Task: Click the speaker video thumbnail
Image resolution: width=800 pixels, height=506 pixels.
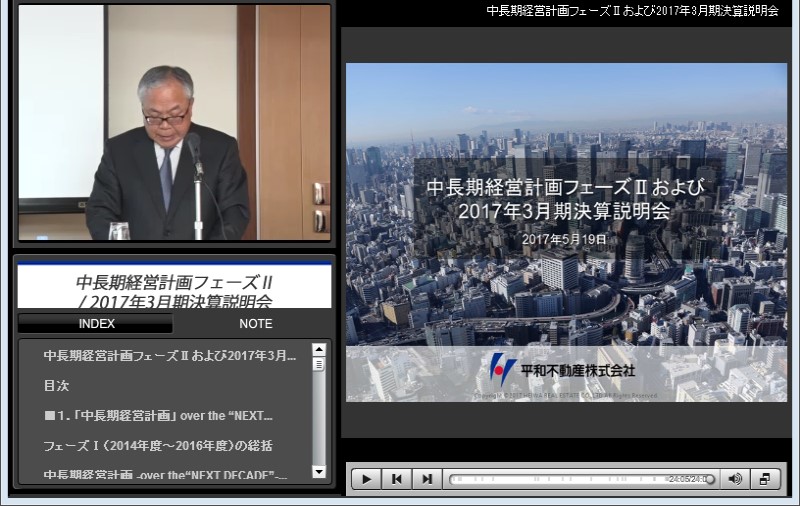Action: pyautogui.click(x=174, y=122)
